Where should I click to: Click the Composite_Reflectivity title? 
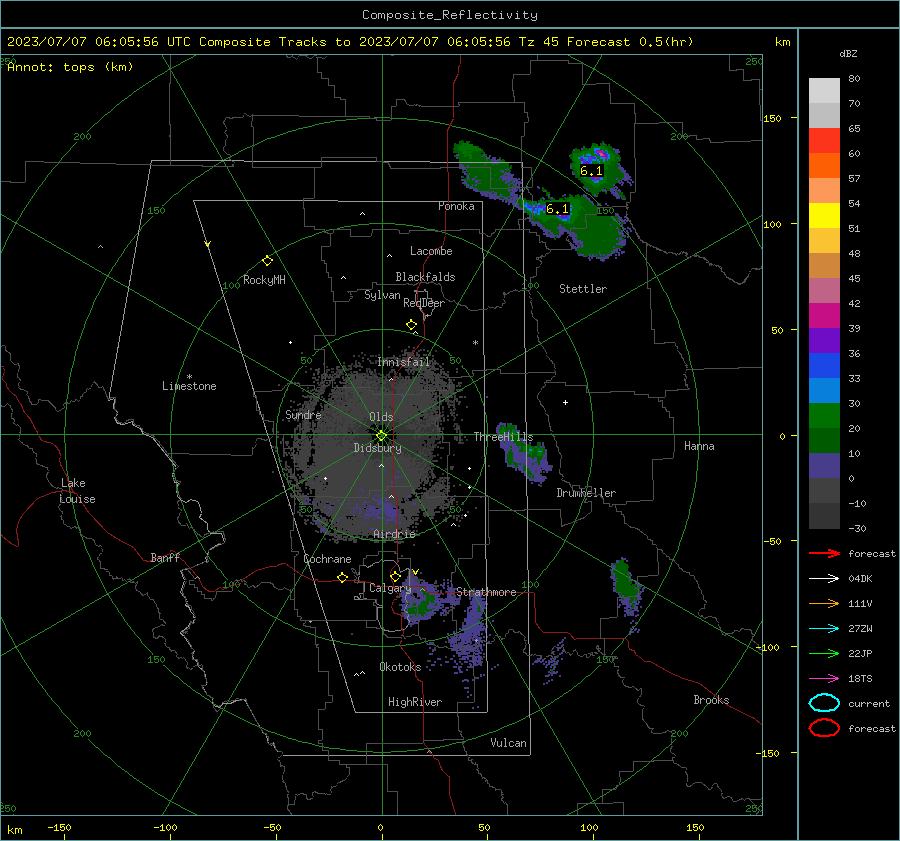449,15
